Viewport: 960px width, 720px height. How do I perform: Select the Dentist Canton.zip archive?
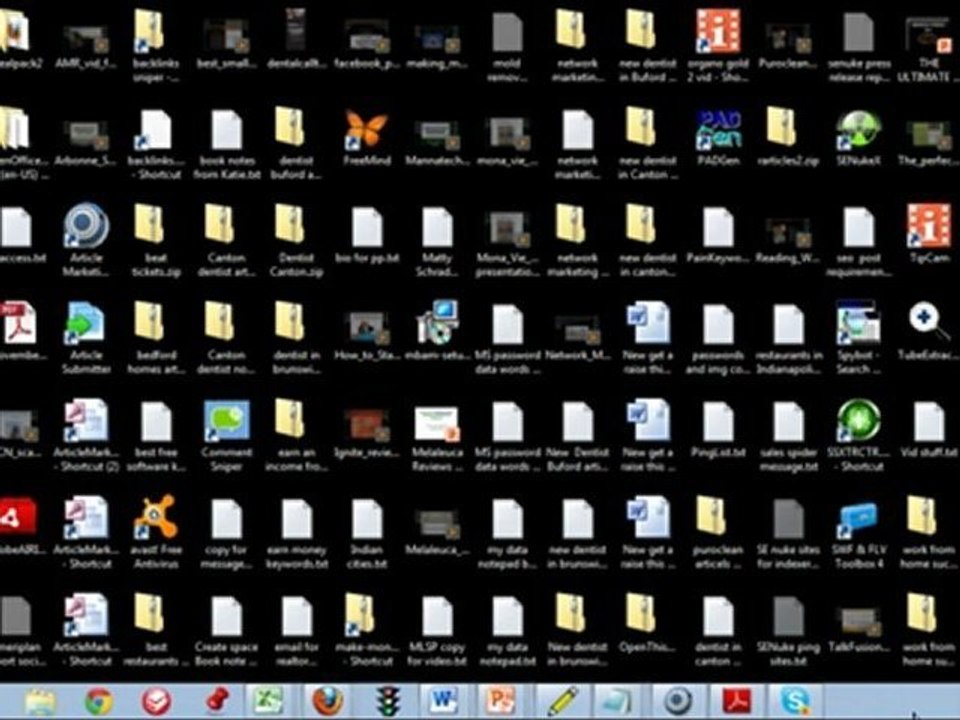296,240
